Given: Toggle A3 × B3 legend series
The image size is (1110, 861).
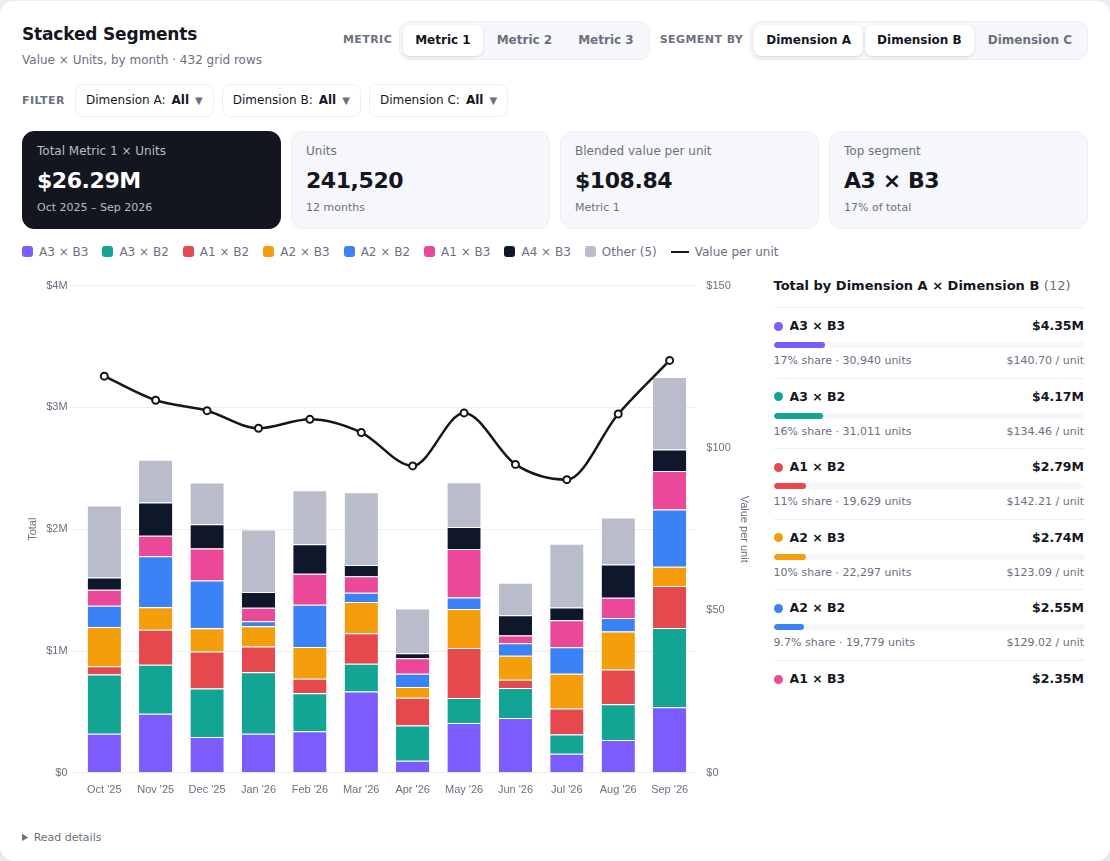Looking at the screenshot, I should pos(55,251).
